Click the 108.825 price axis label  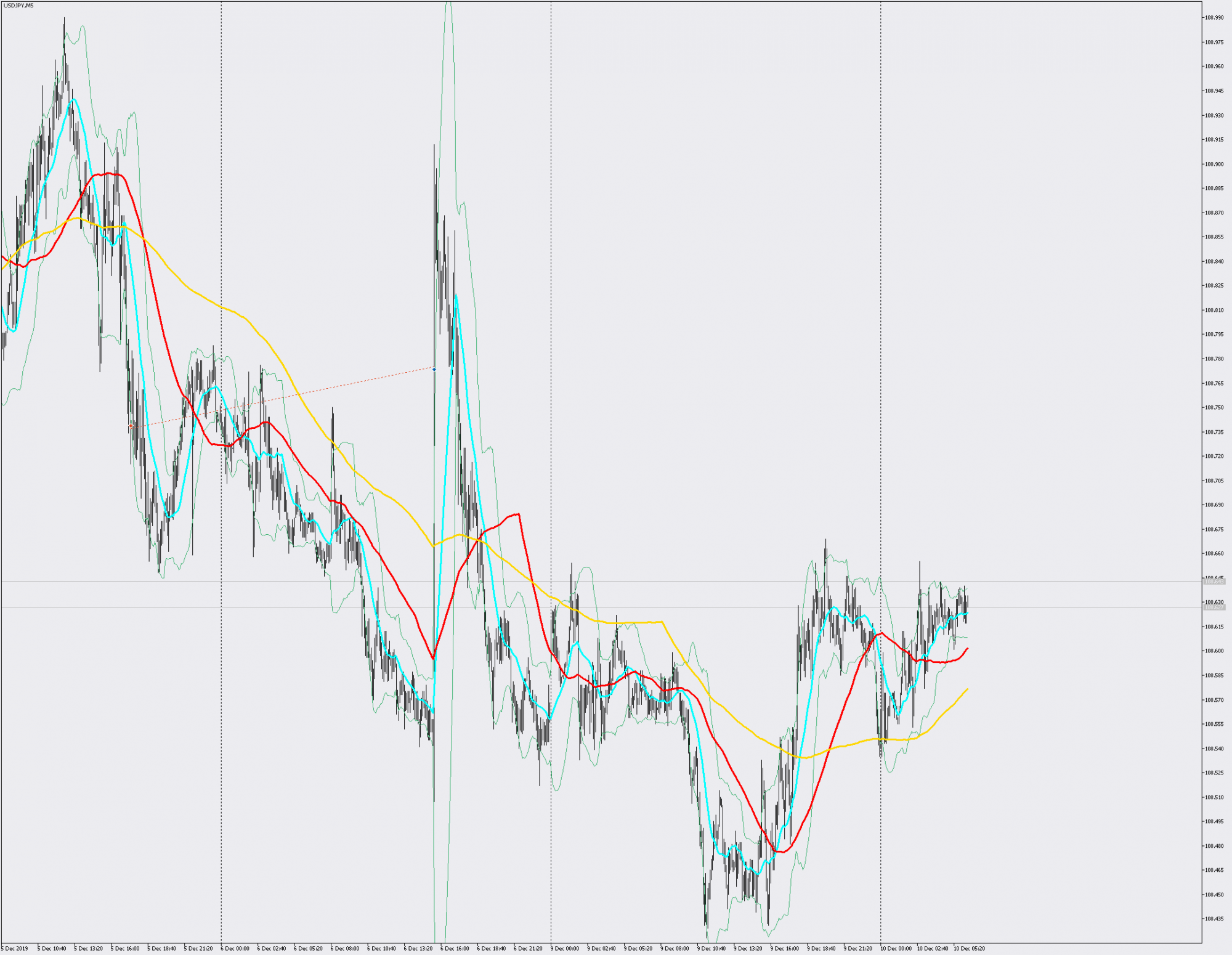[x=1214, y=286]
